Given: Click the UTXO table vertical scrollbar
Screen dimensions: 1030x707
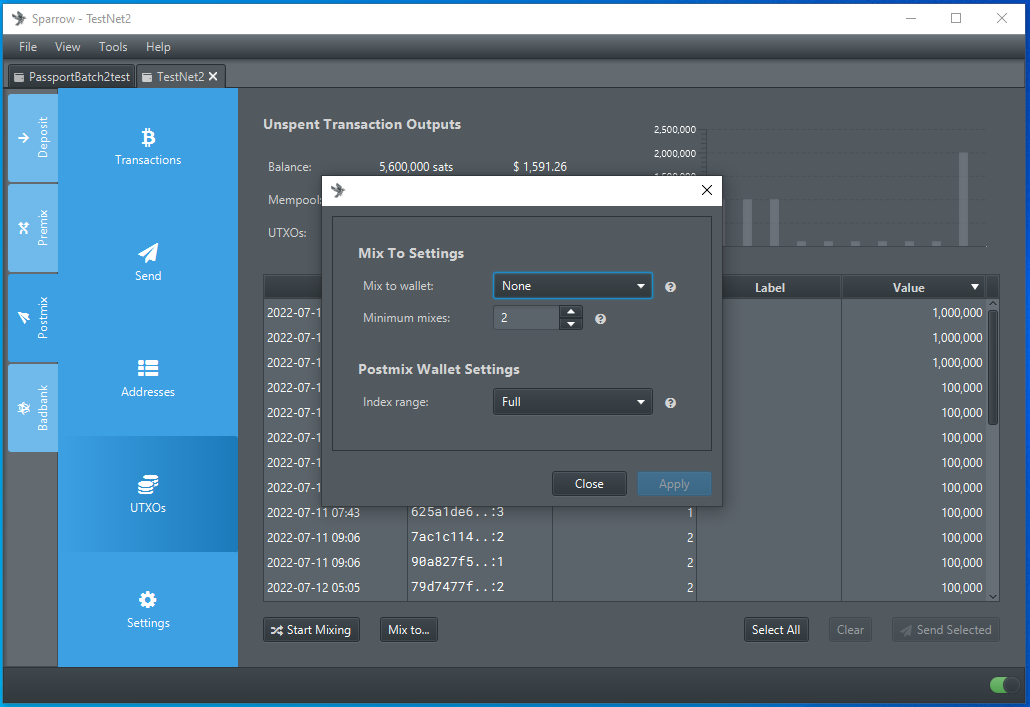Looking at the screenshot, I should (x=993, y=368).
